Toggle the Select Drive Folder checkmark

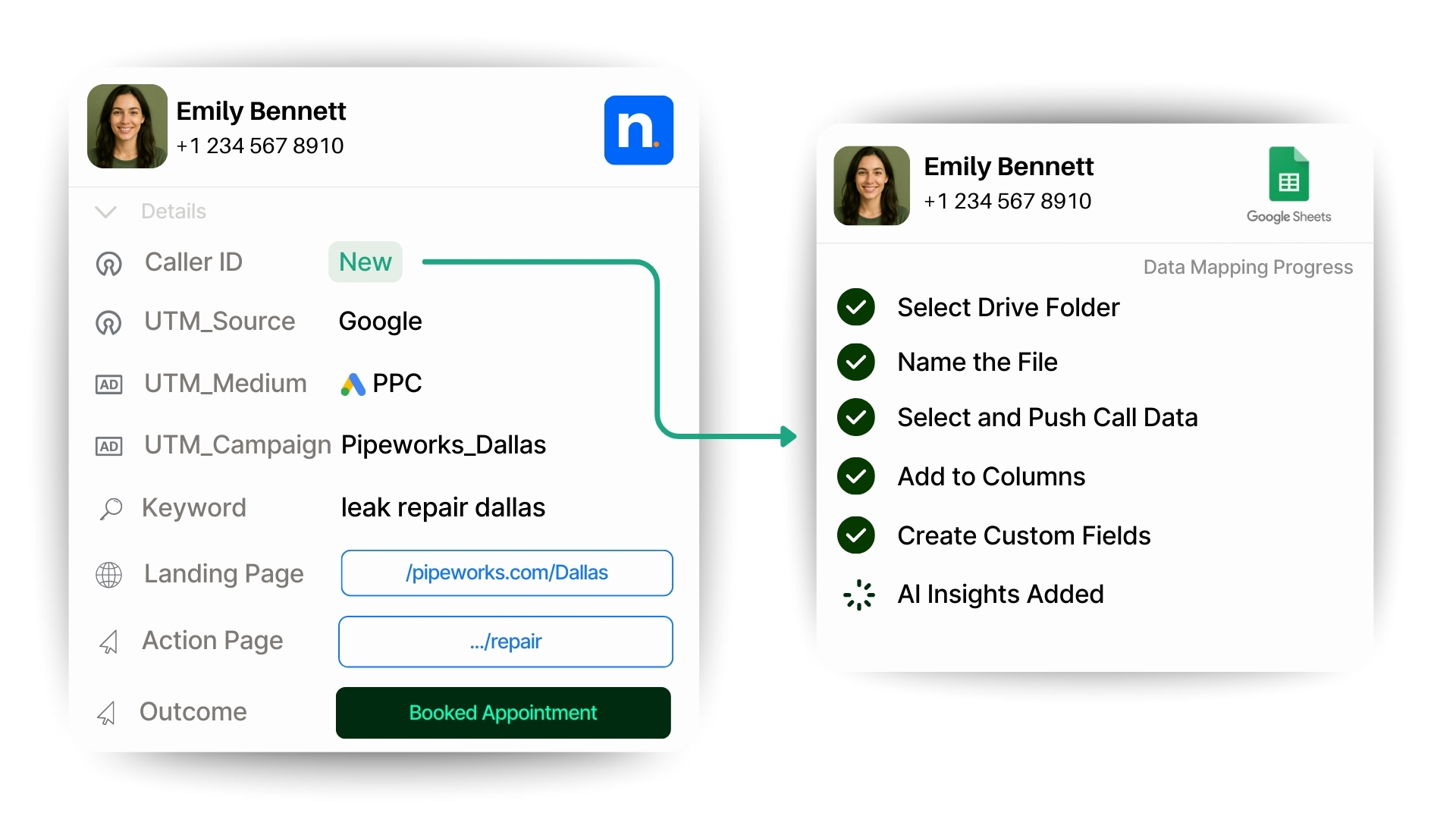pyautogui.click(x=856, y=307)
